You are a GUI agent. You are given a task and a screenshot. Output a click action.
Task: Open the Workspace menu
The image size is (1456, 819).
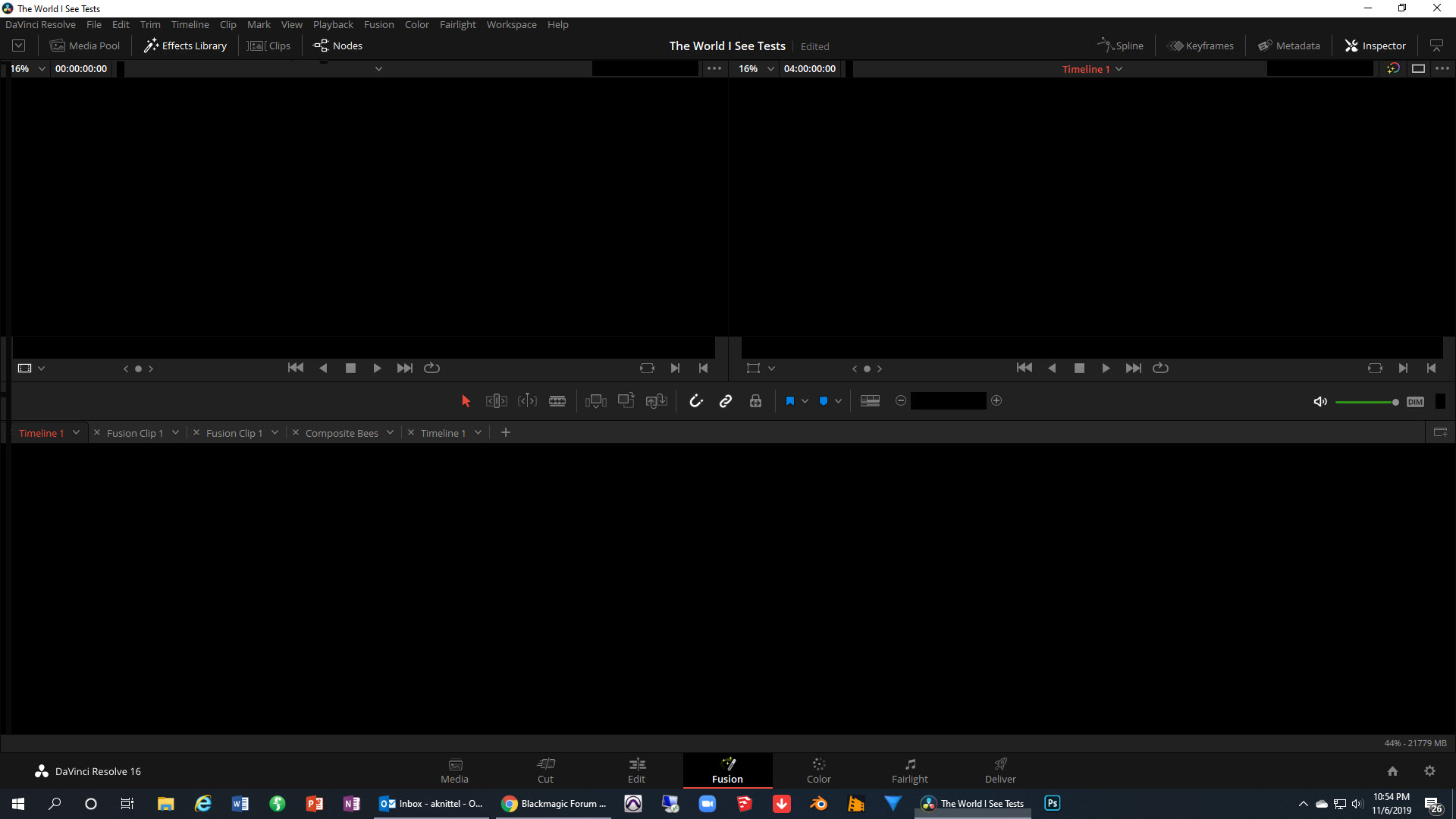(x=511, y=24)
